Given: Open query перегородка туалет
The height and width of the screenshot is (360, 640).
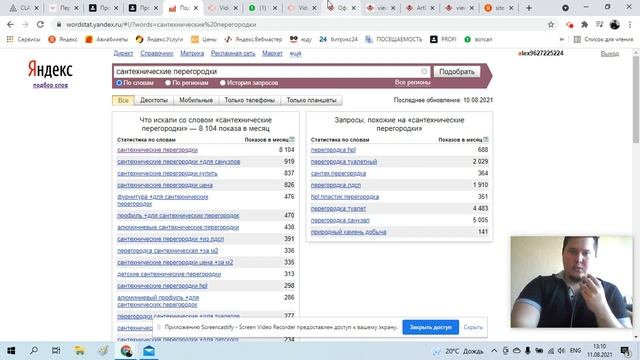Looking at the screenshot, I should click(338, 208).
